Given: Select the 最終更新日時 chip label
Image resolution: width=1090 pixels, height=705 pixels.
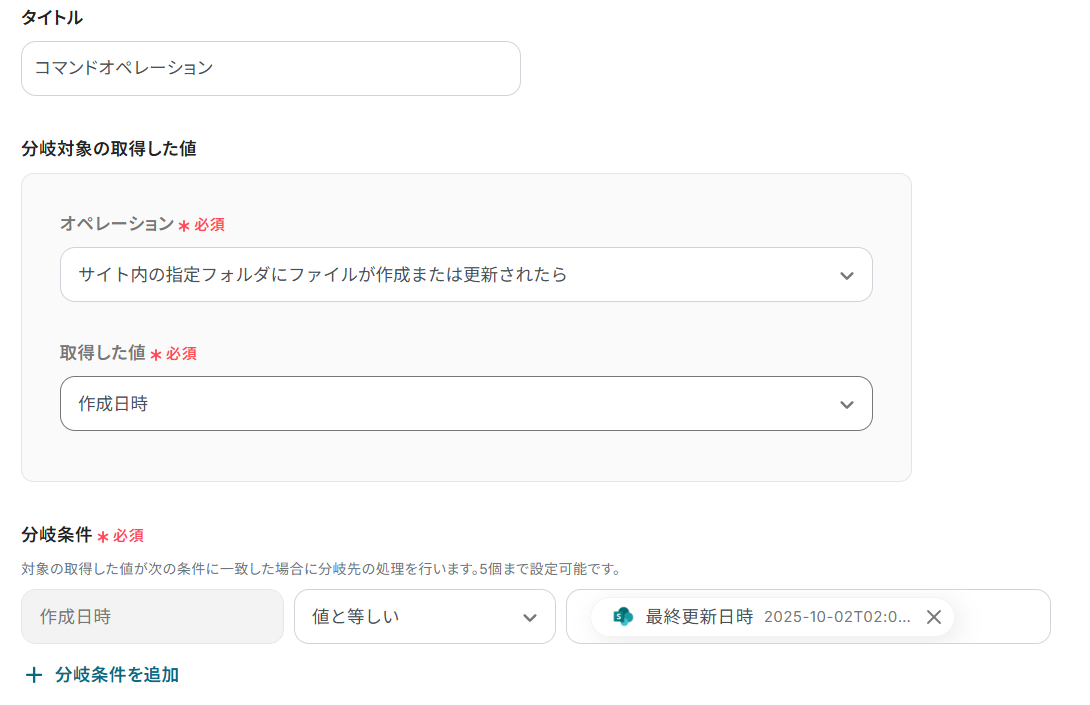Looking at the screenshot, I should pyautogui.click(x=699, y=617).
